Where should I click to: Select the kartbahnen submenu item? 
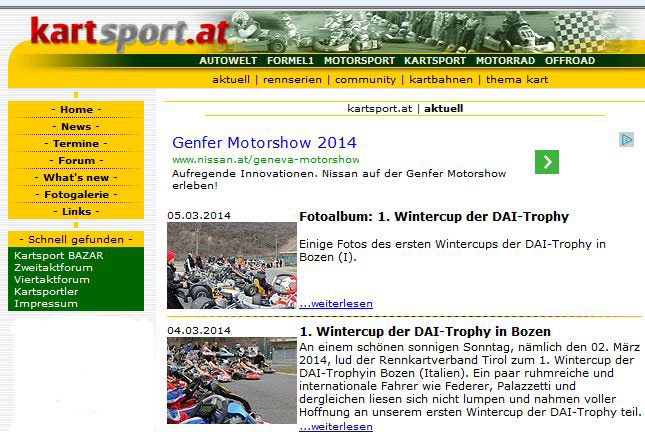point(441,79)
